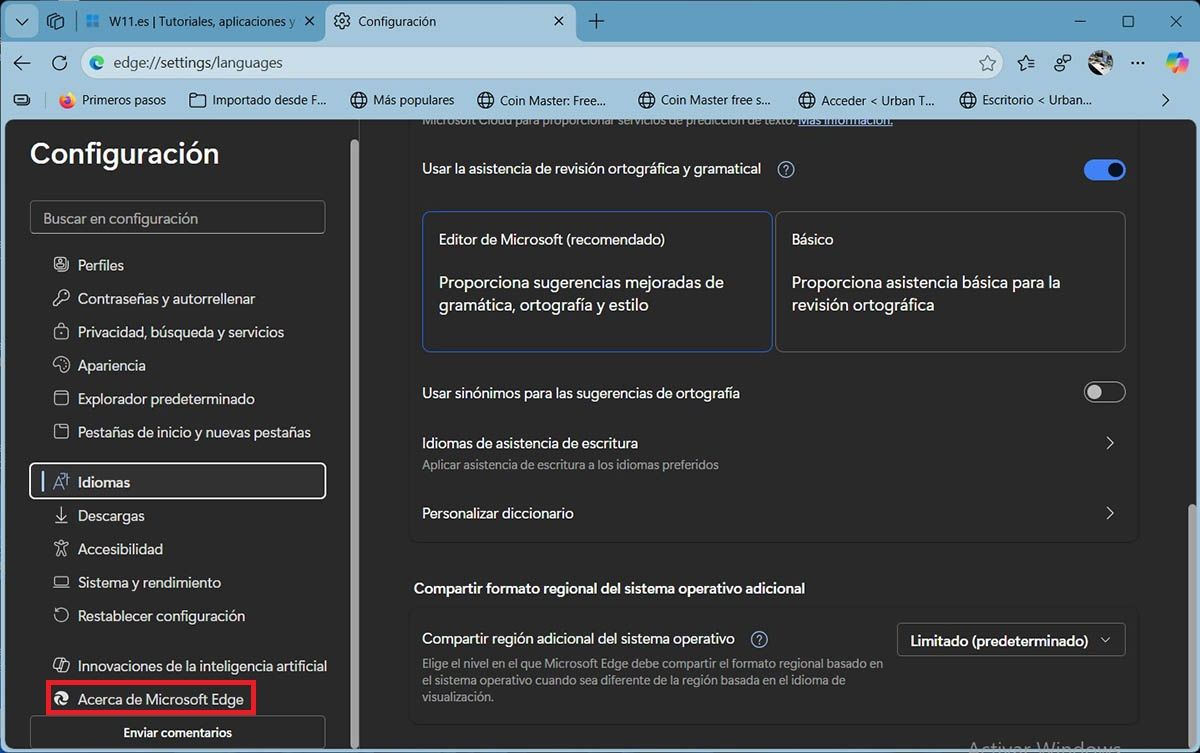Expand Idiomas de asistencia de escritura
This screenshot has width=1200, height=753.
click(1109, 443)
